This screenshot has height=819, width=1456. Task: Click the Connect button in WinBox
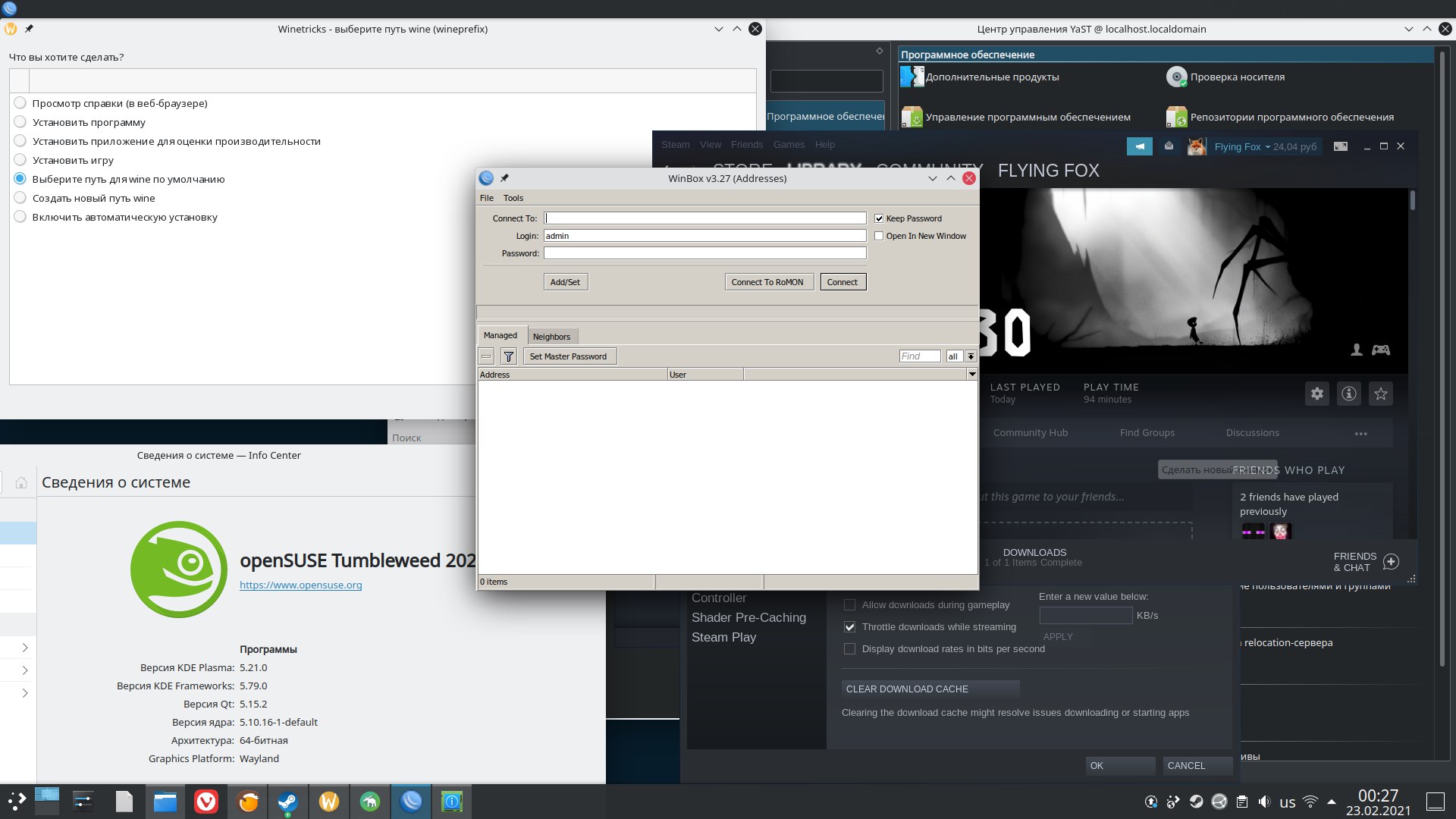pyautogui.click(x=843, y=282)
